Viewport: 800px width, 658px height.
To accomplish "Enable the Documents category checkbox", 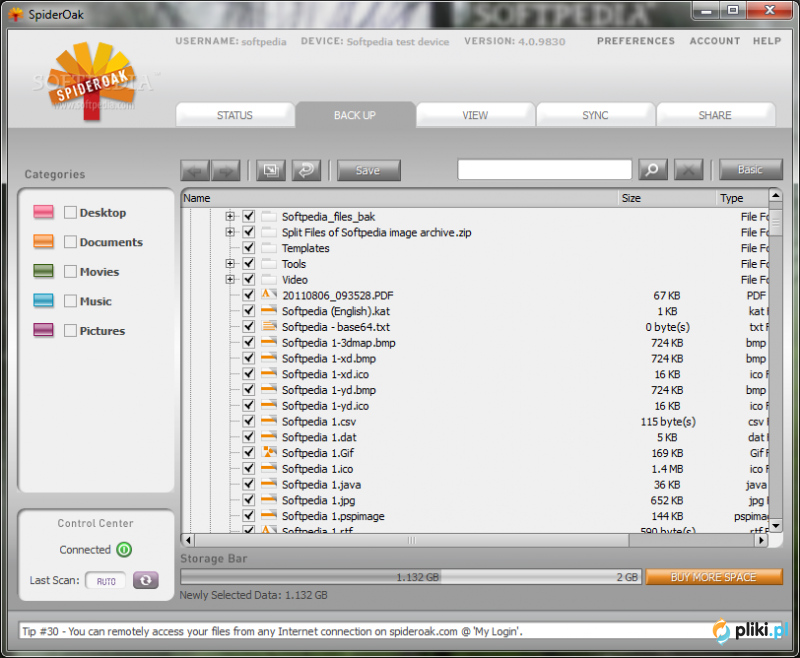I will [x=70, y=242].
